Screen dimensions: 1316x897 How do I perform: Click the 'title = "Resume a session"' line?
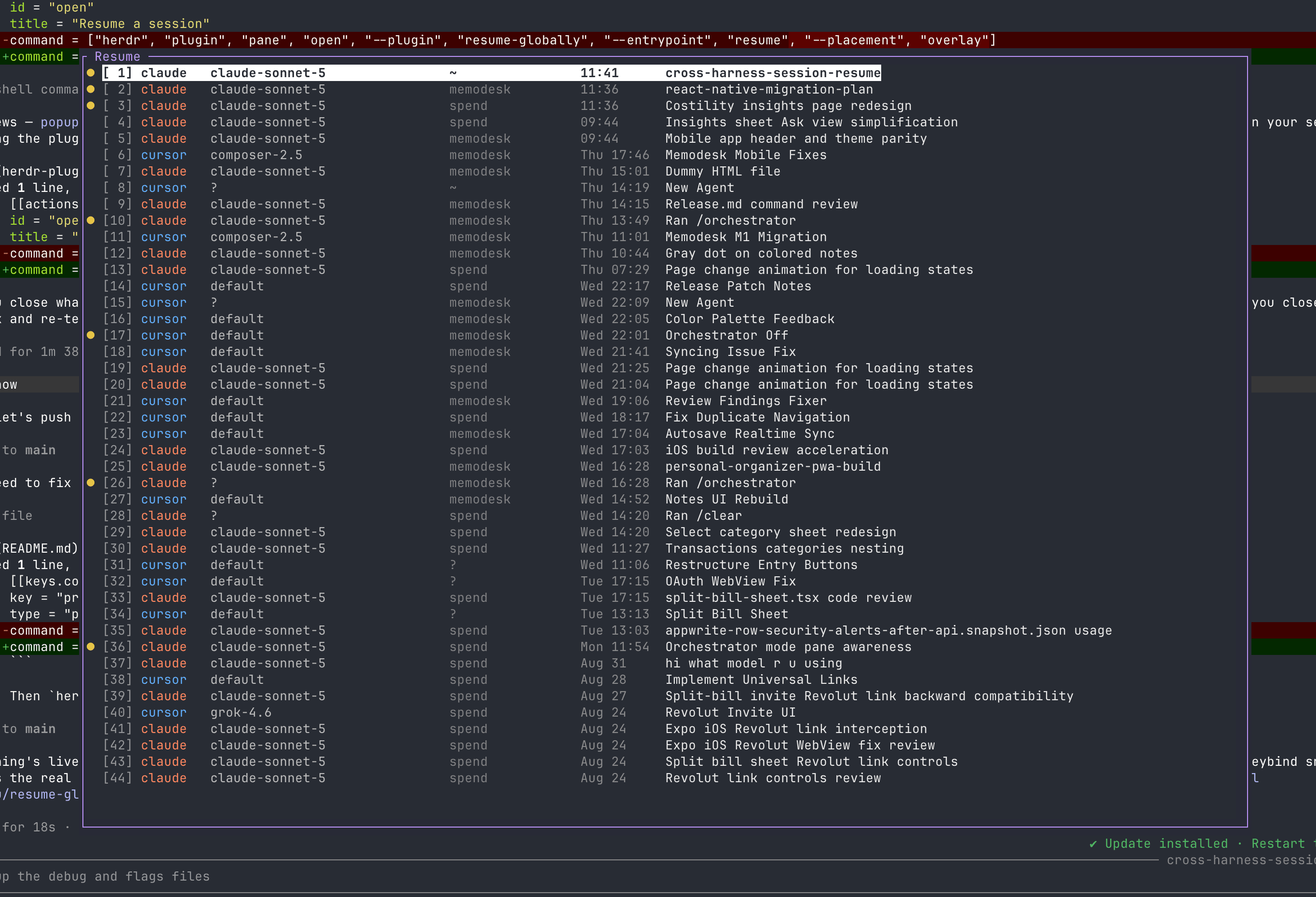[x=110, y=24]
